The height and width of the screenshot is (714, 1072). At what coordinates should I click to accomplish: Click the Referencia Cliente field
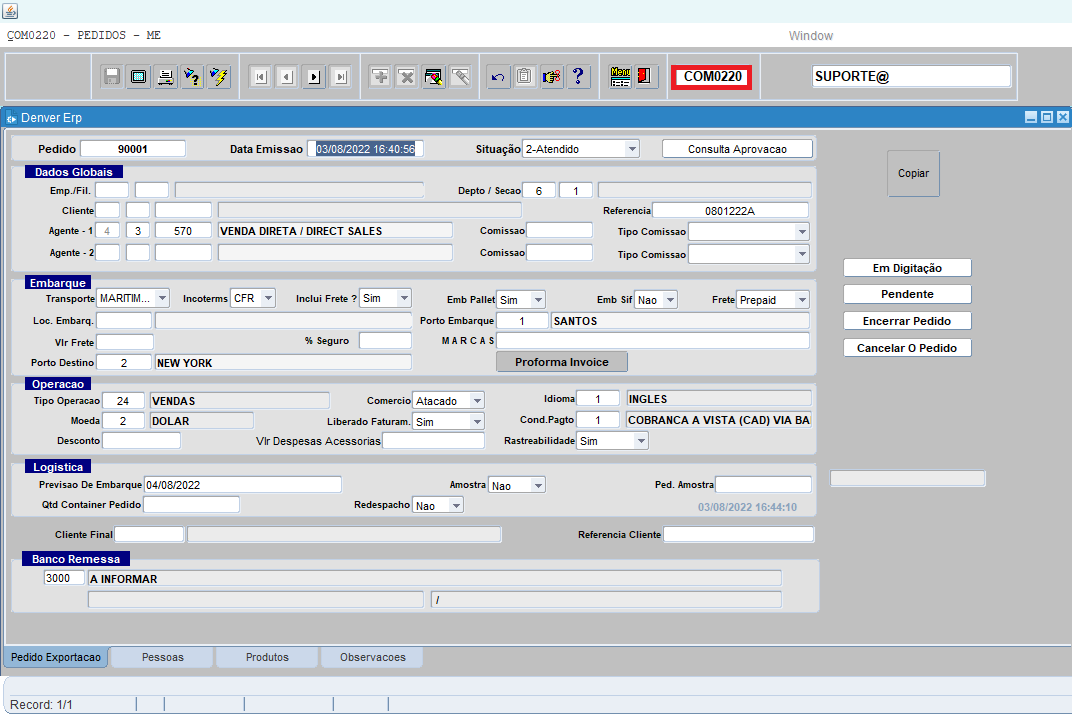[x=738, y=535]
